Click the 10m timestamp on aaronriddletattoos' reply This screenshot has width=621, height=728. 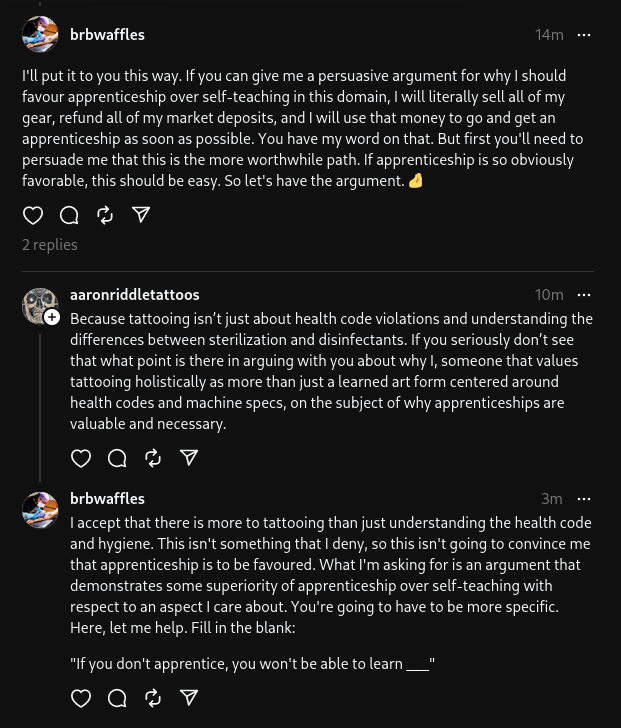(x=549, y=295)
